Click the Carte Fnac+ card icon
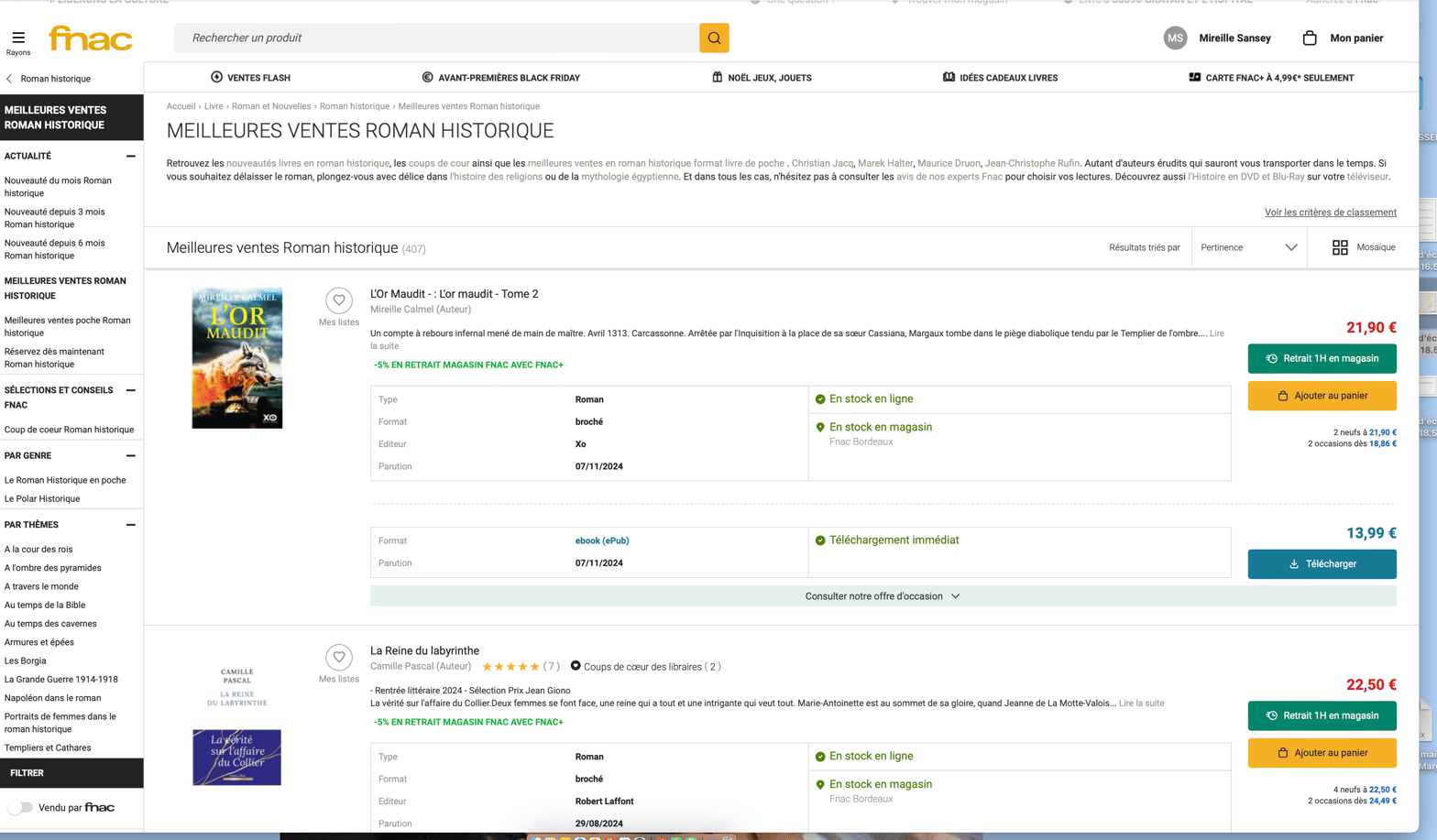Viewport: 1437px width, 840px height. coord(1194,77)
